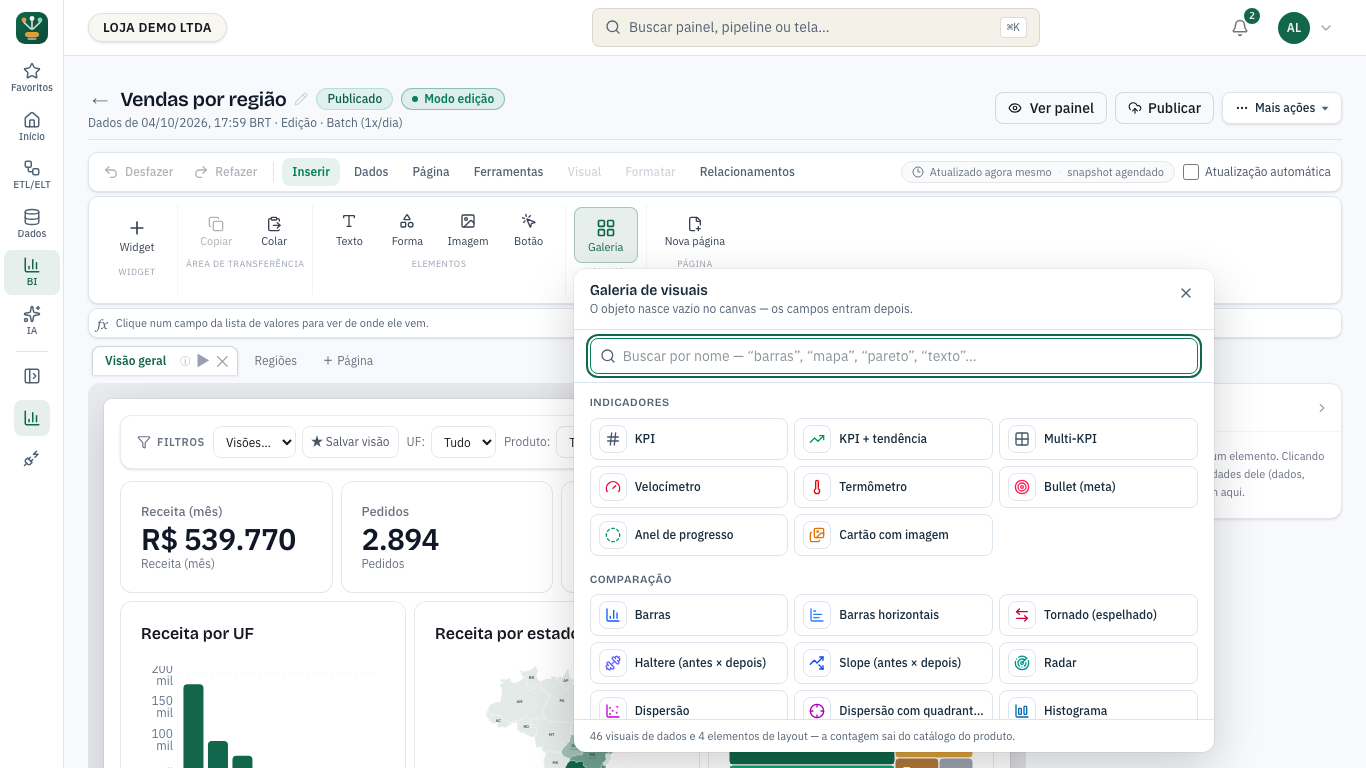Open the Página ribbon tab
This screenshot has width=1366, height=768.
pyautogui.click(x=431, y=172)
